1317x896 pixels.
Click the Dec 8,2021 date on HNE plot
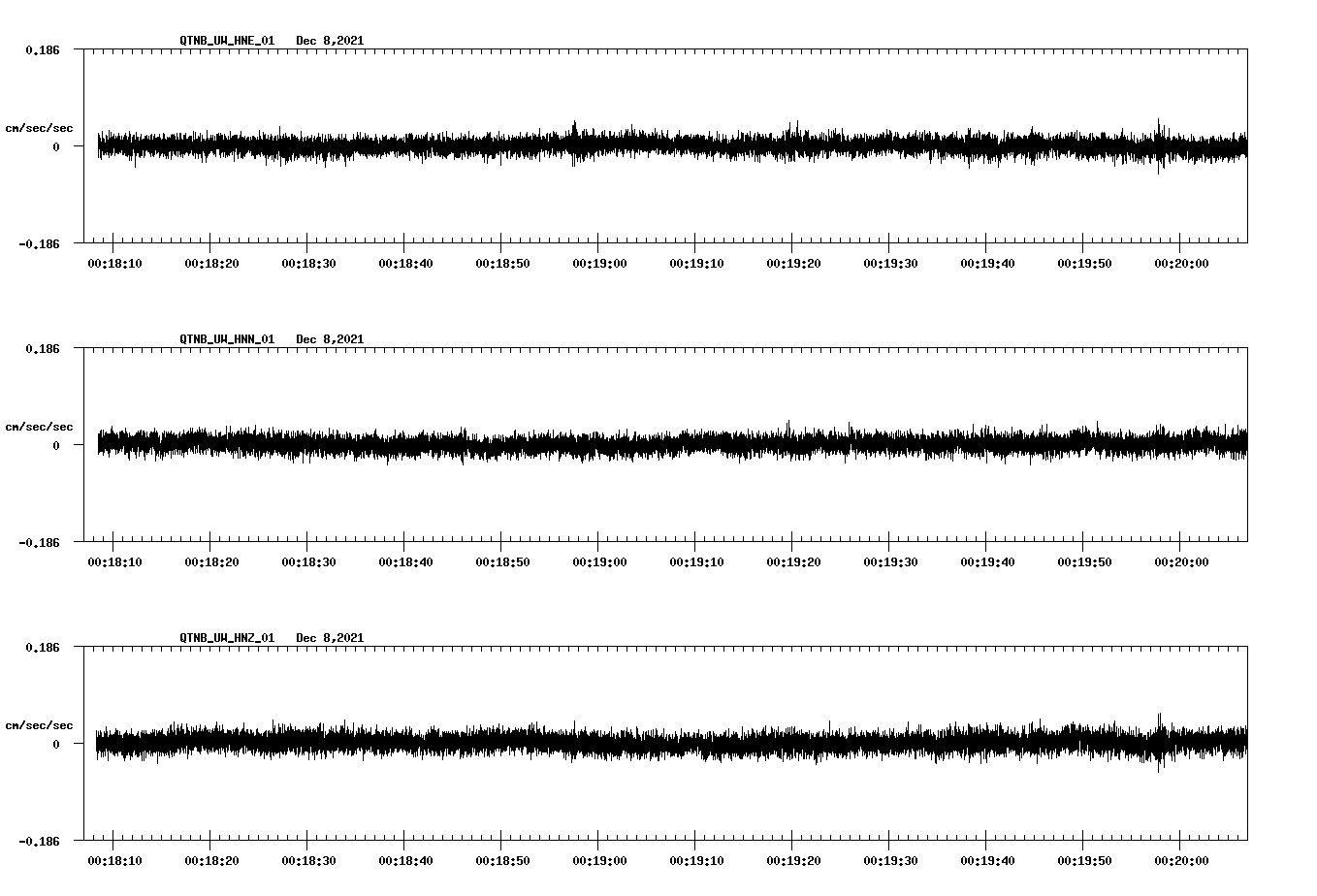click(330, 41)
